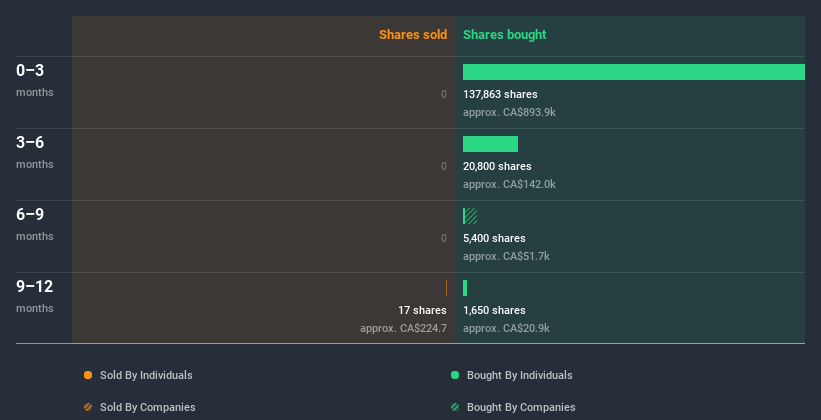The image size is (821, 420).
Task: Click the approx. CA$224.7 sold amount
Action: pos(403,328)
